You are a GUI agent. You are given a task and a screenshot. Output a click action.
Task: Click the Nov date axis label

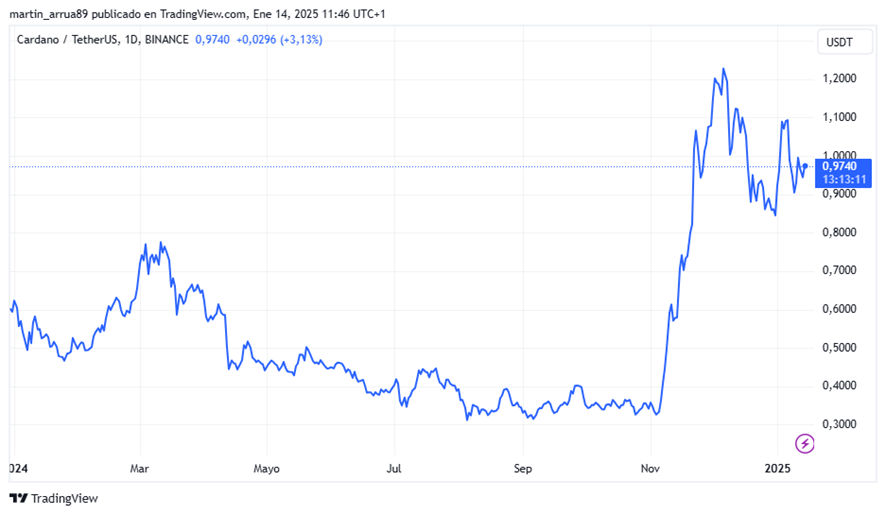pyautogui.click(x=650, y=469)
